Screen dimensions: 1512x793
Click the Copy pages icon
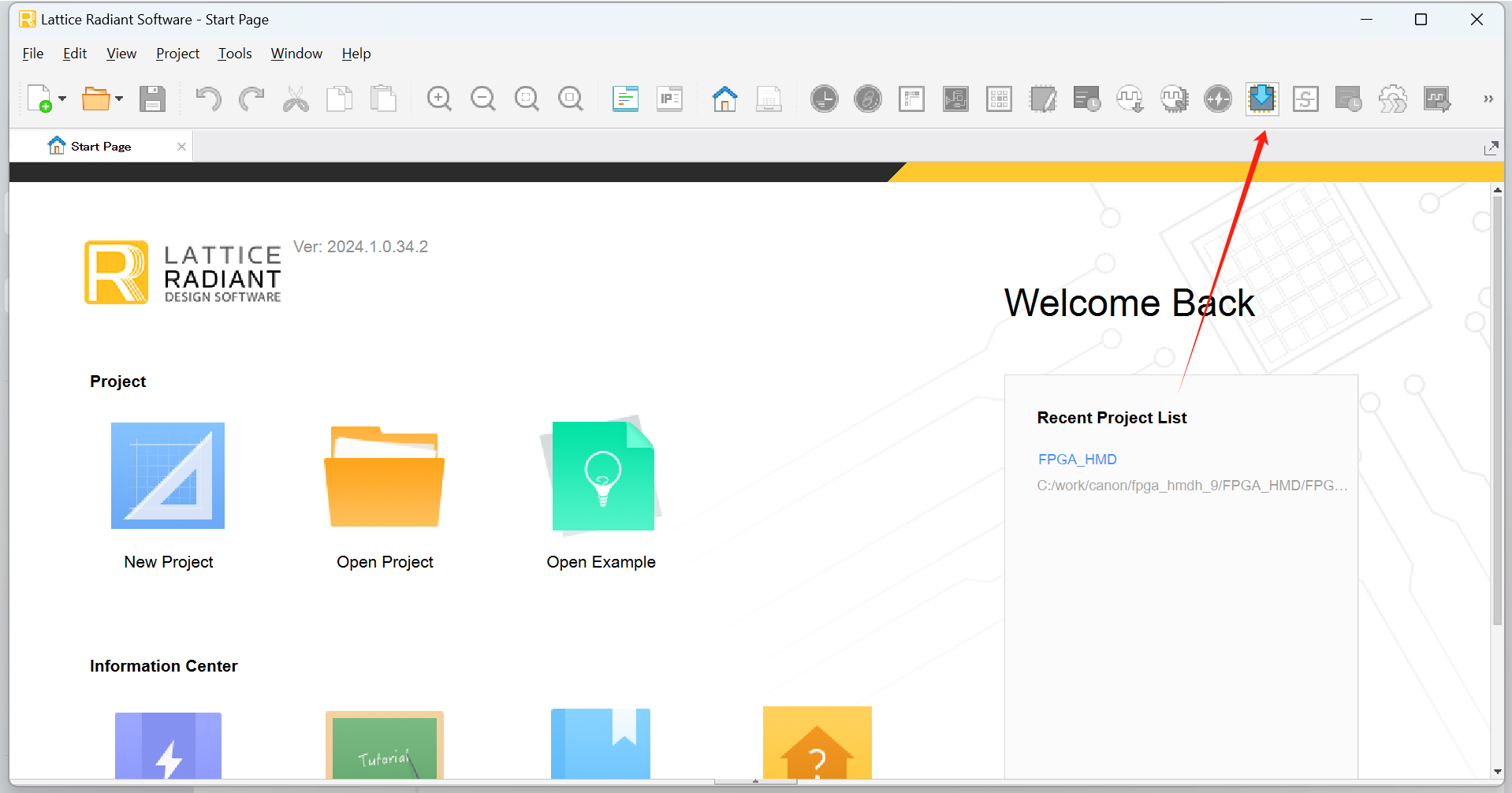point(339,99)
